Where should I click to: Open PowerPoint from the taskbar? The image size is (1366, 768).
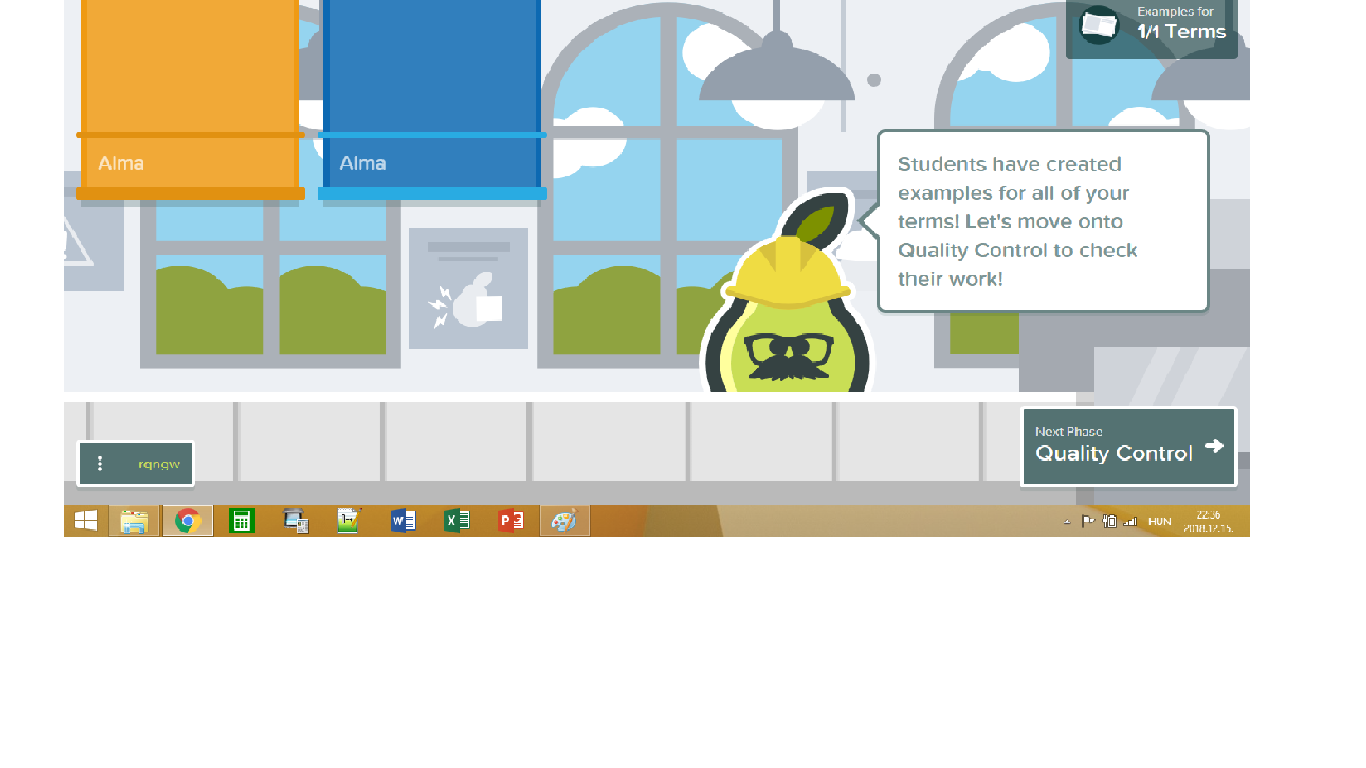click(511, 521)
